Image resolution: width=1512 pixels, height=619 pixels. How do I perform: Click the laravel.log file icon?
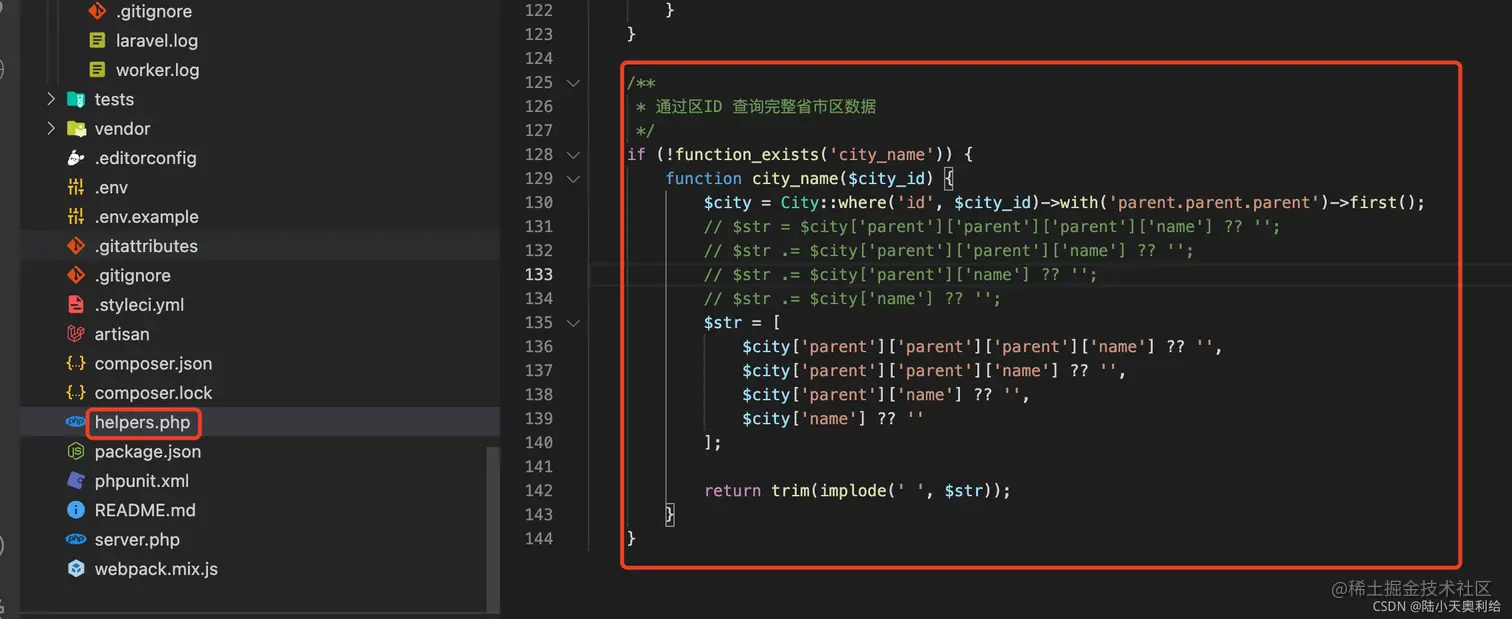[97, 41]
